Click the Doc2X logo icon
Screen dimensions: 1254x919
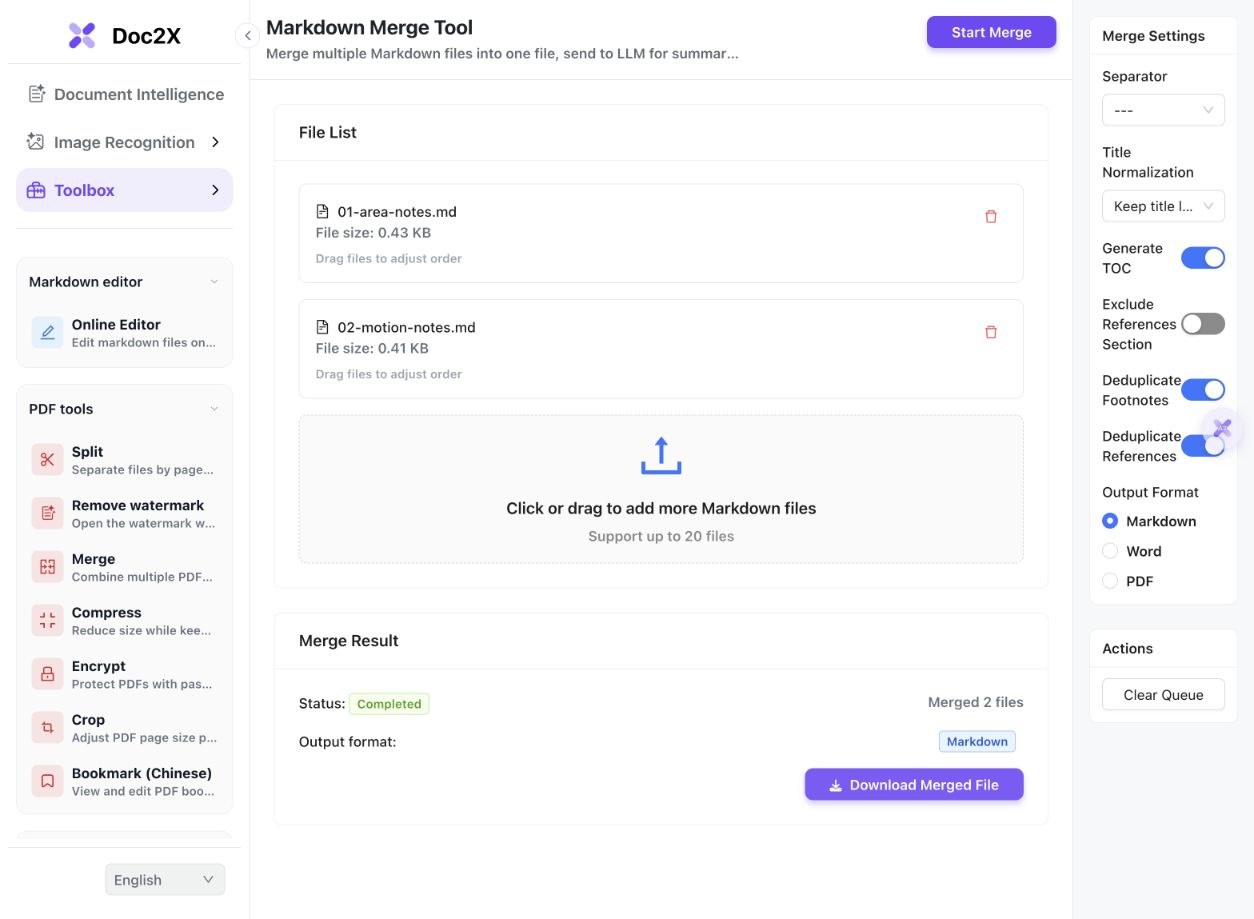pyautogui.click(x=82, y=36)
